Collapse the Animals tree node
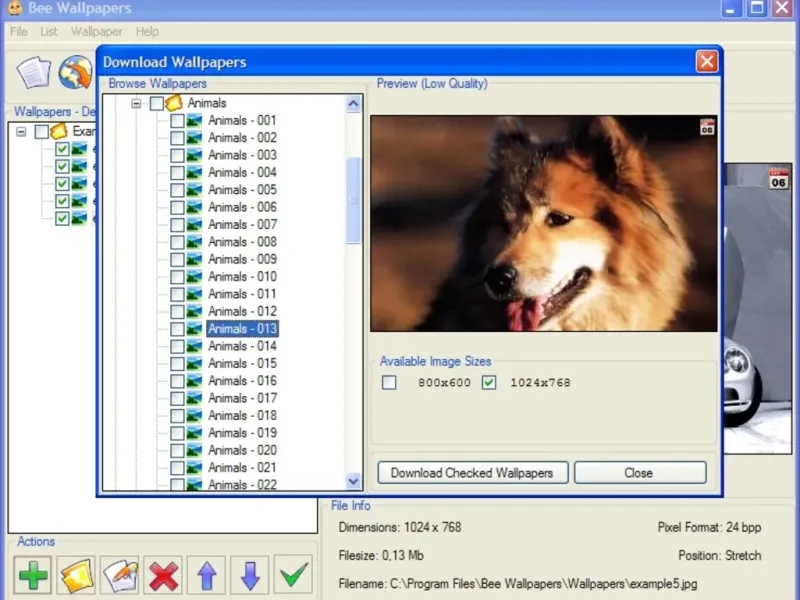This screenshot has height=600, width=800. [136, 104]
